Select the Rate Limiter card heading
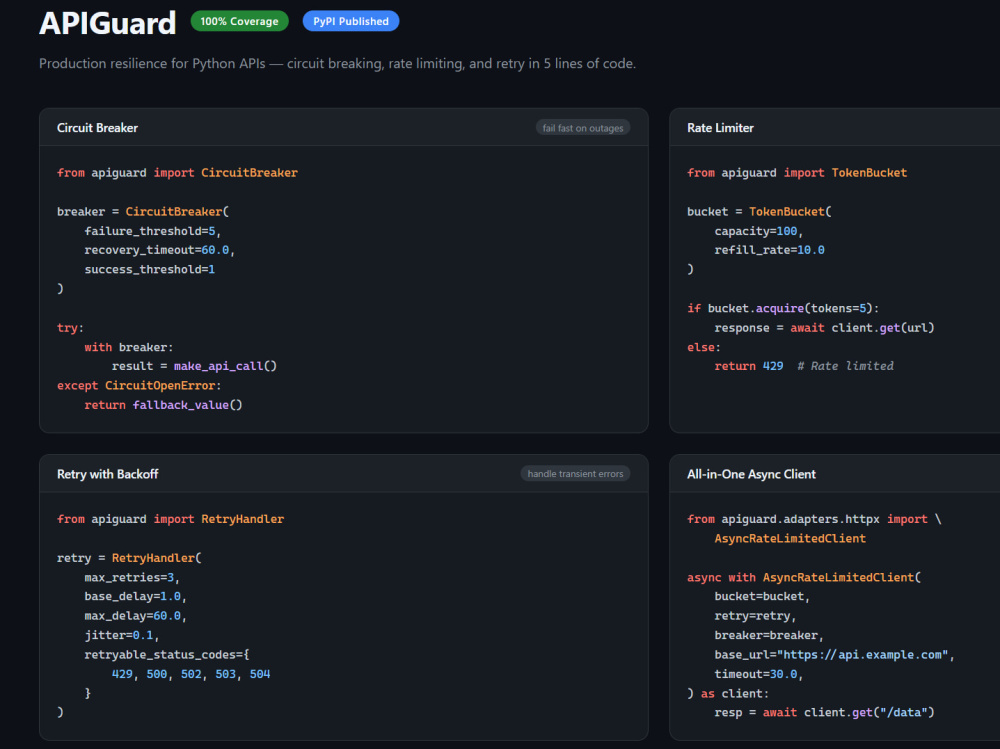1000x749 pixels. (x=720, y=128)
